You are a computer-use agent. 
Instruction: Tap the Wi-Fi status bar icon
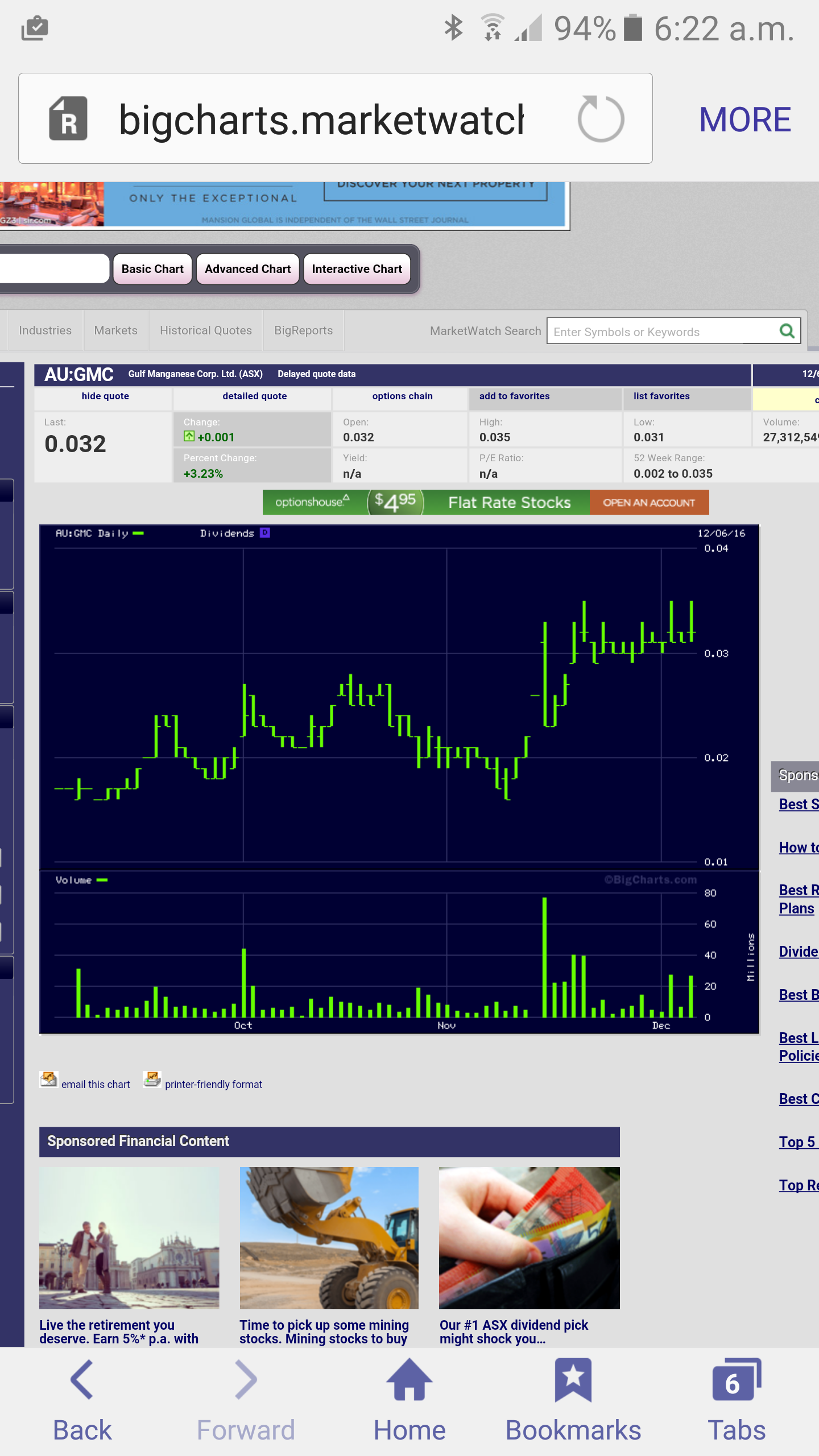click(x=493, y=28)
